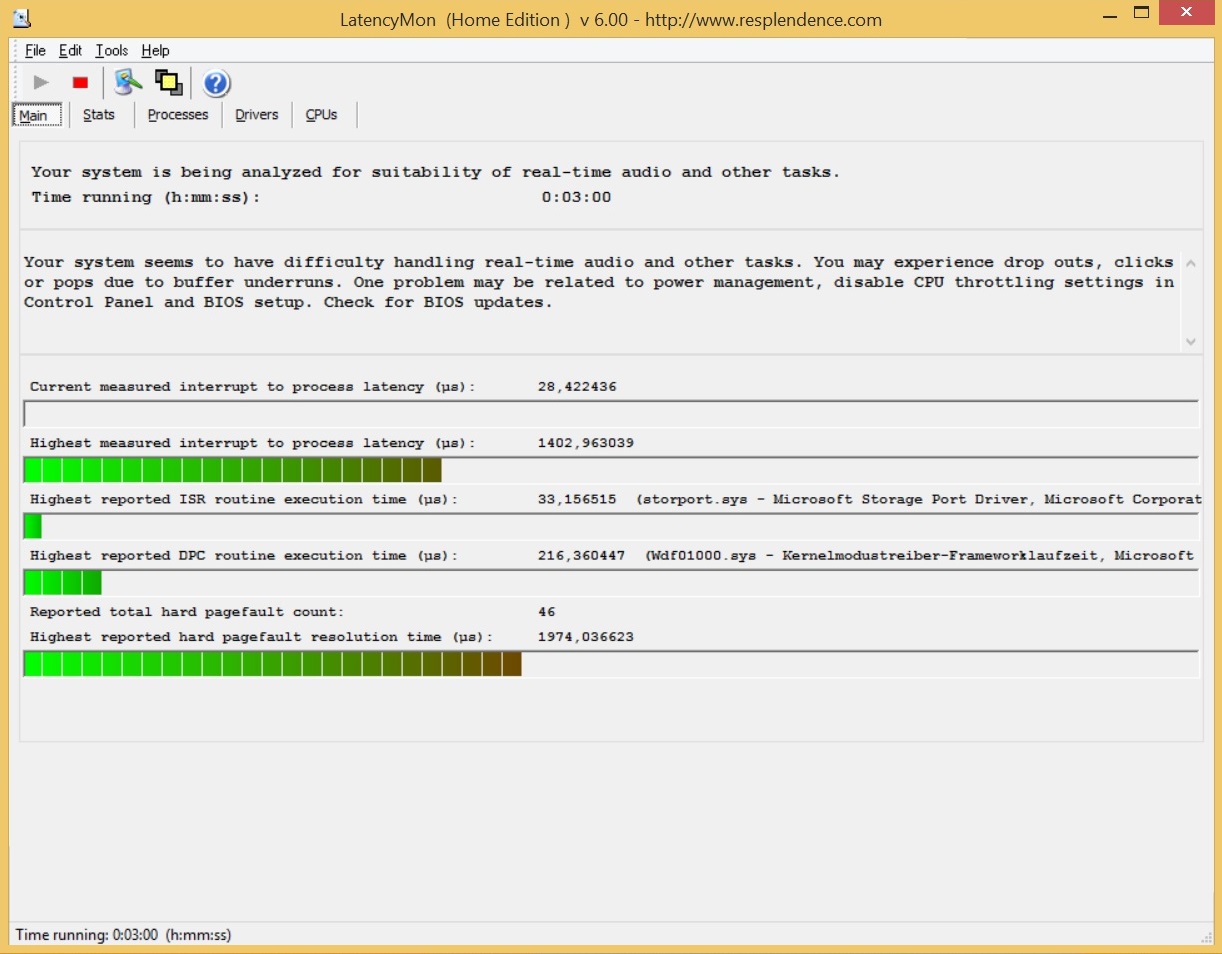Open the Edit menu
Image resolution: width=1222 pixels, height=954 pixels.
coord(70,50)
